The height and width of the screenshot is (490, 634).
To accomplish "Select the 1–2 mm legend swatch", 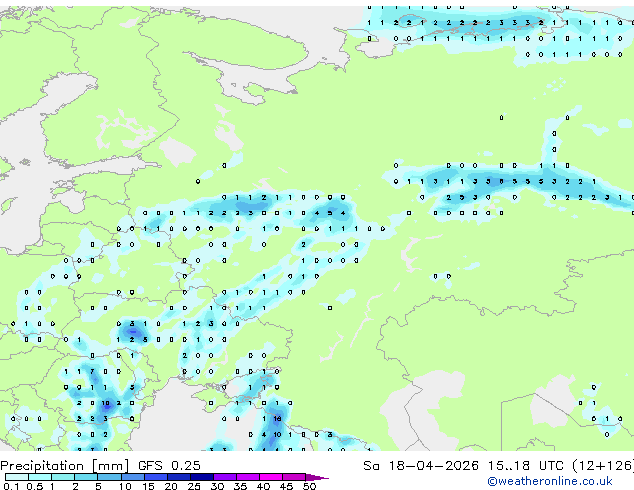I will point(63,477).
